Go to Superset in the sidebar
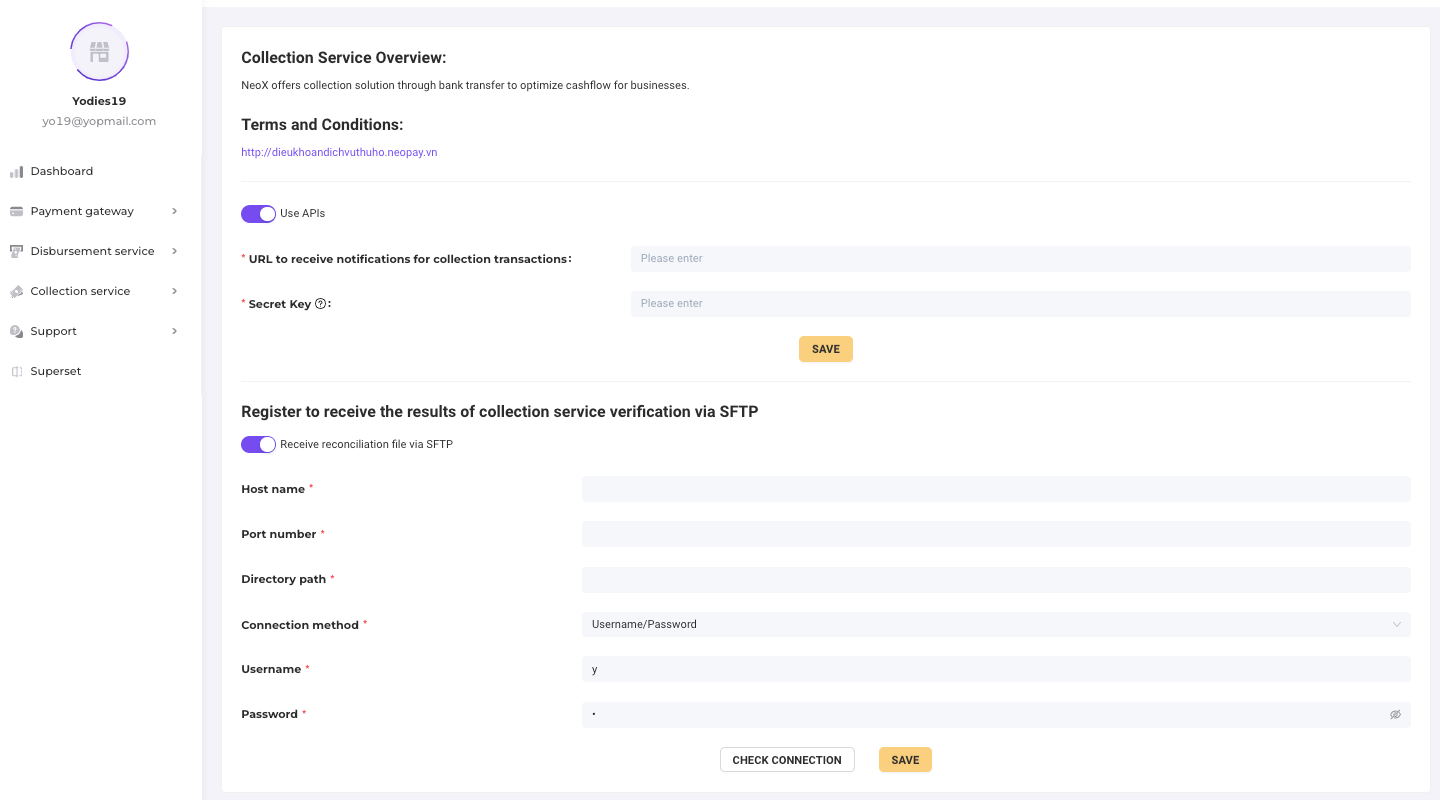The width and height of the screenshot is (1440, 800). tap(56, 372)
